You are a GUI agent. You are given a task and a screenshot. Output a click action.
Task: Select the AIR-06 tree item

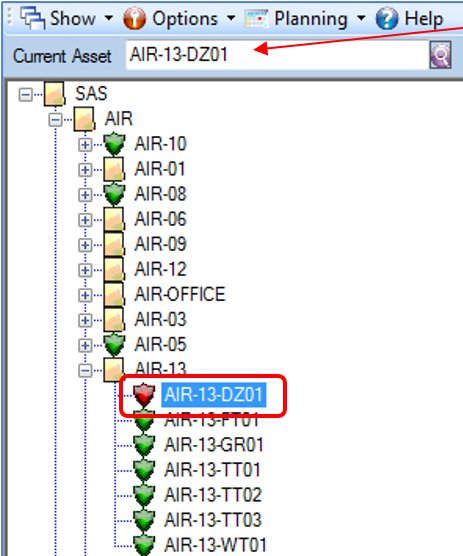coord(160,219)
